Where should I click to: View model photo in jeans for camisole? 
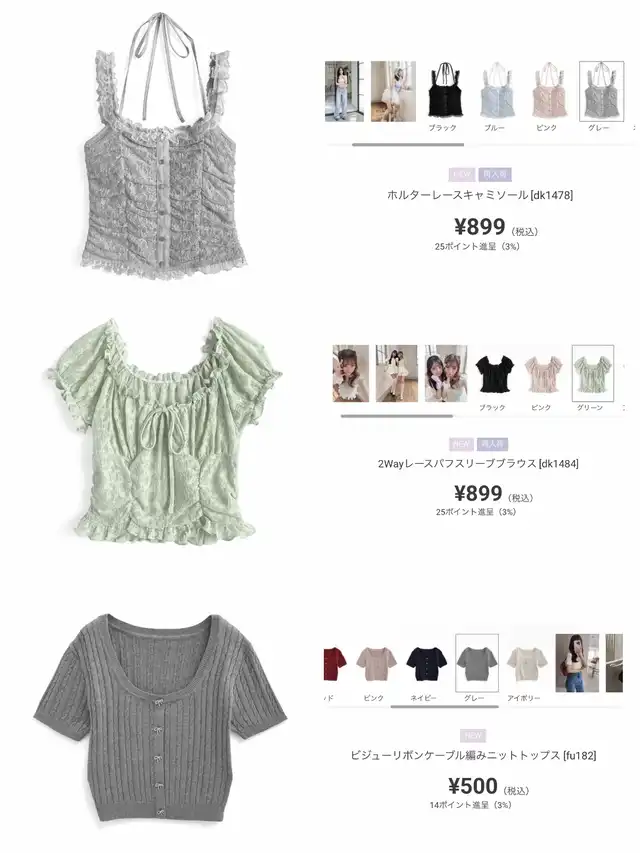pyautogui.click(x=344, y=91)
